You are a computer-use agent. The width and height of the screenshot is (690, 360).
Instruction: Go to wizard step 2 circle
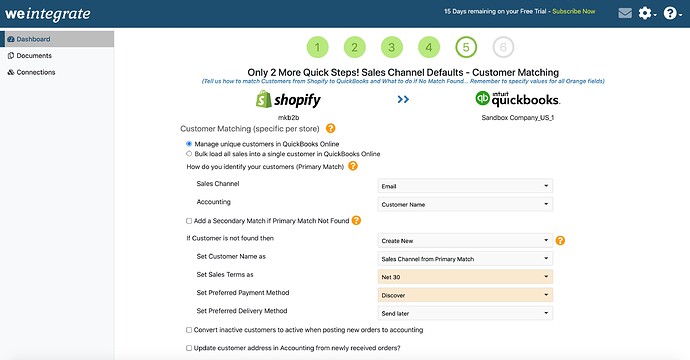(354, 47)
